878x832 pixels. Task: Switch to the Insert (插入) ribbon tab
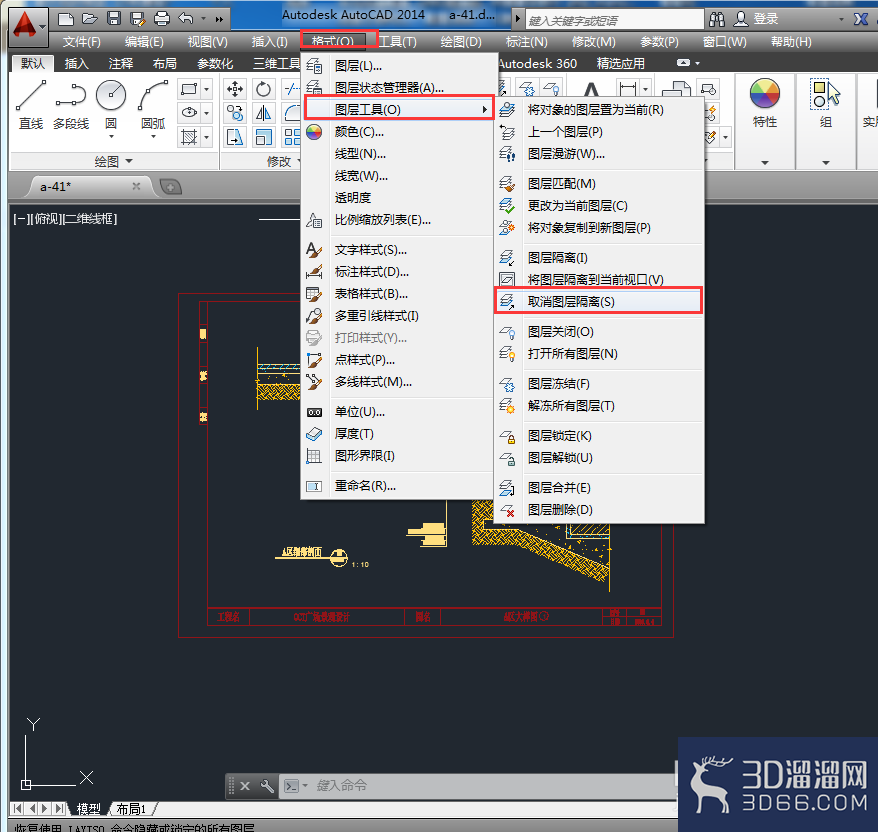(x=77, y=64)
